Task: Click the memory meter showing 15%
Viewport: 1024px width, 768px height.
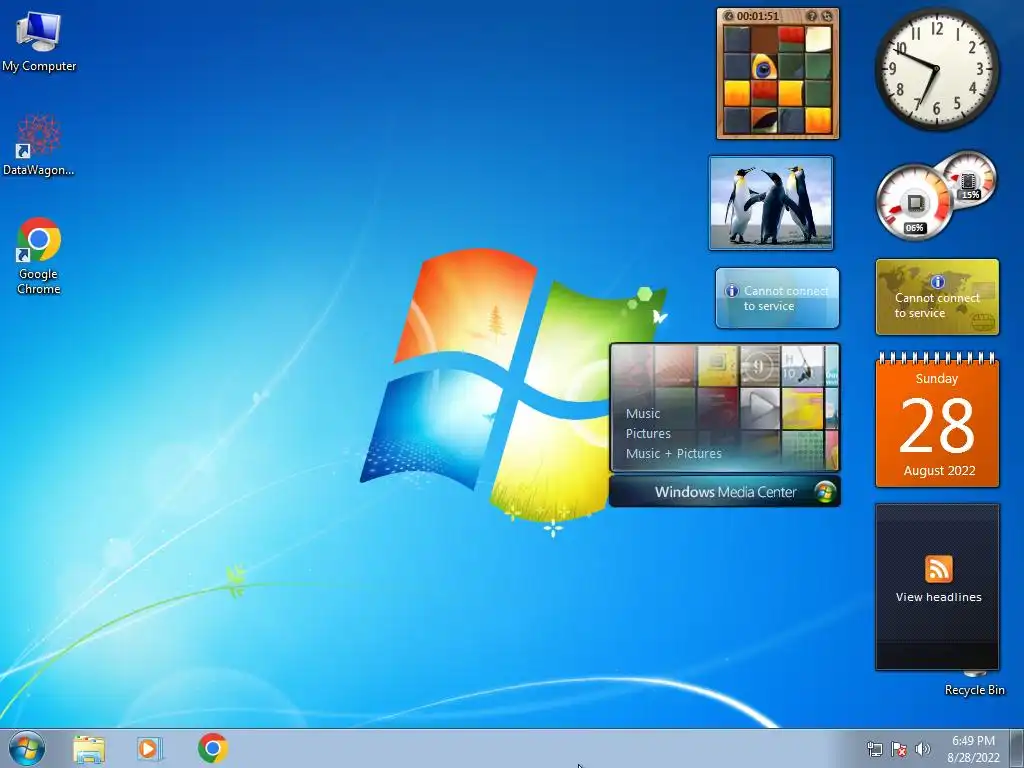Action: (x=970, y=178)
